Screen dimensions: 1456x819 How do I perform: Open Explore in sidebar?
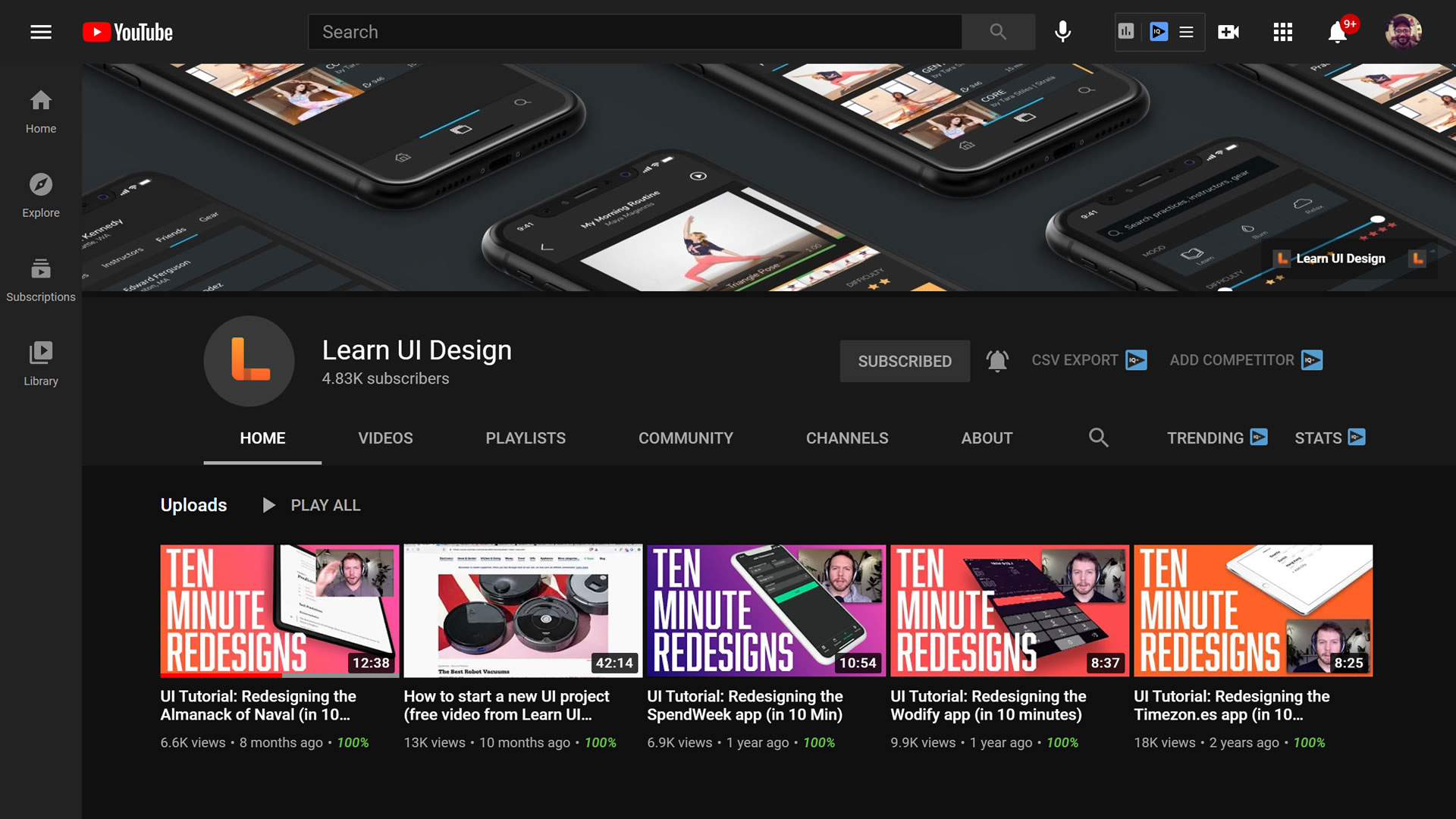[x=41, y=196]
